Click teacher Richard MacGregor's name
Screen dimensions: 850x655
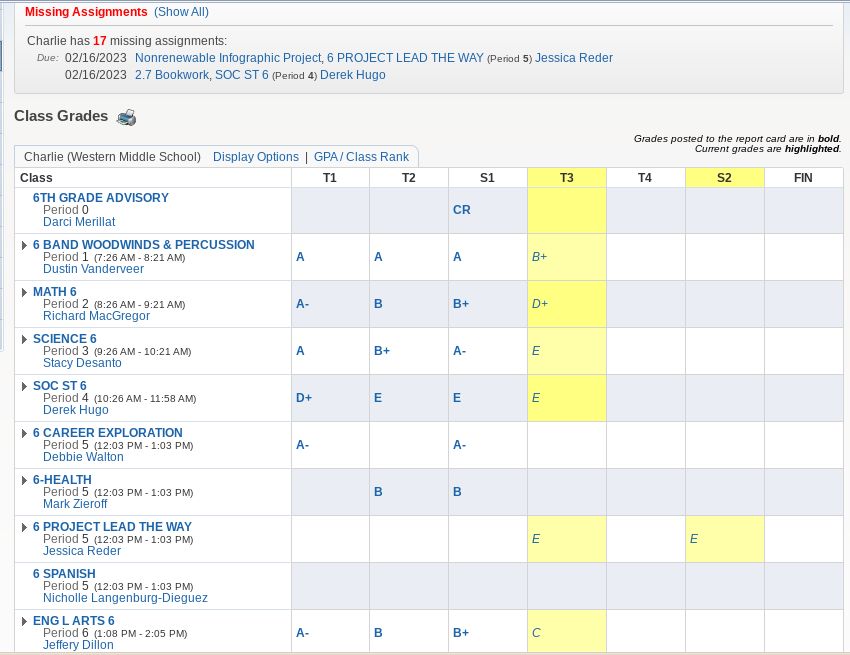click(x=96, y=316)
